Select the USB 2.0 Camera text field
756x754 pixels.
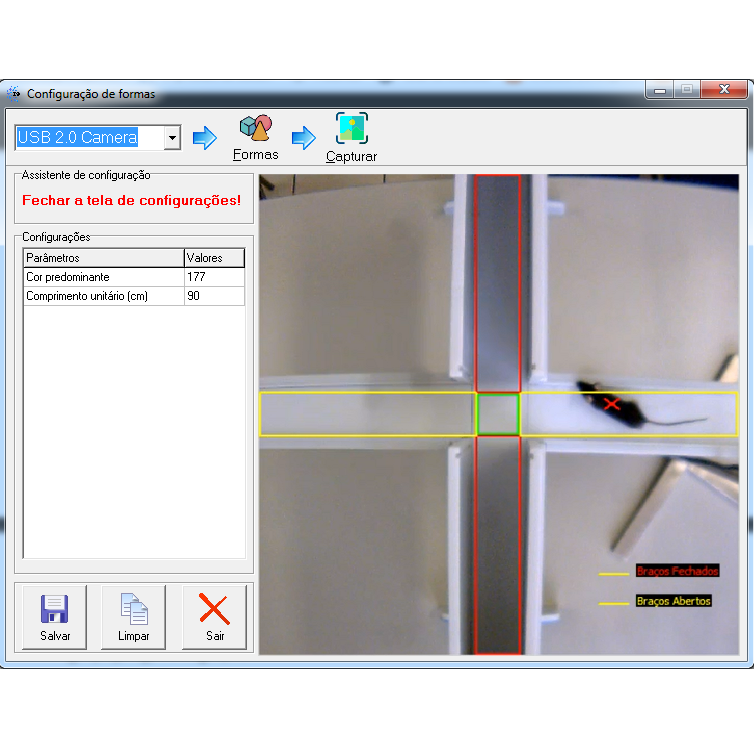click(88, 137)
